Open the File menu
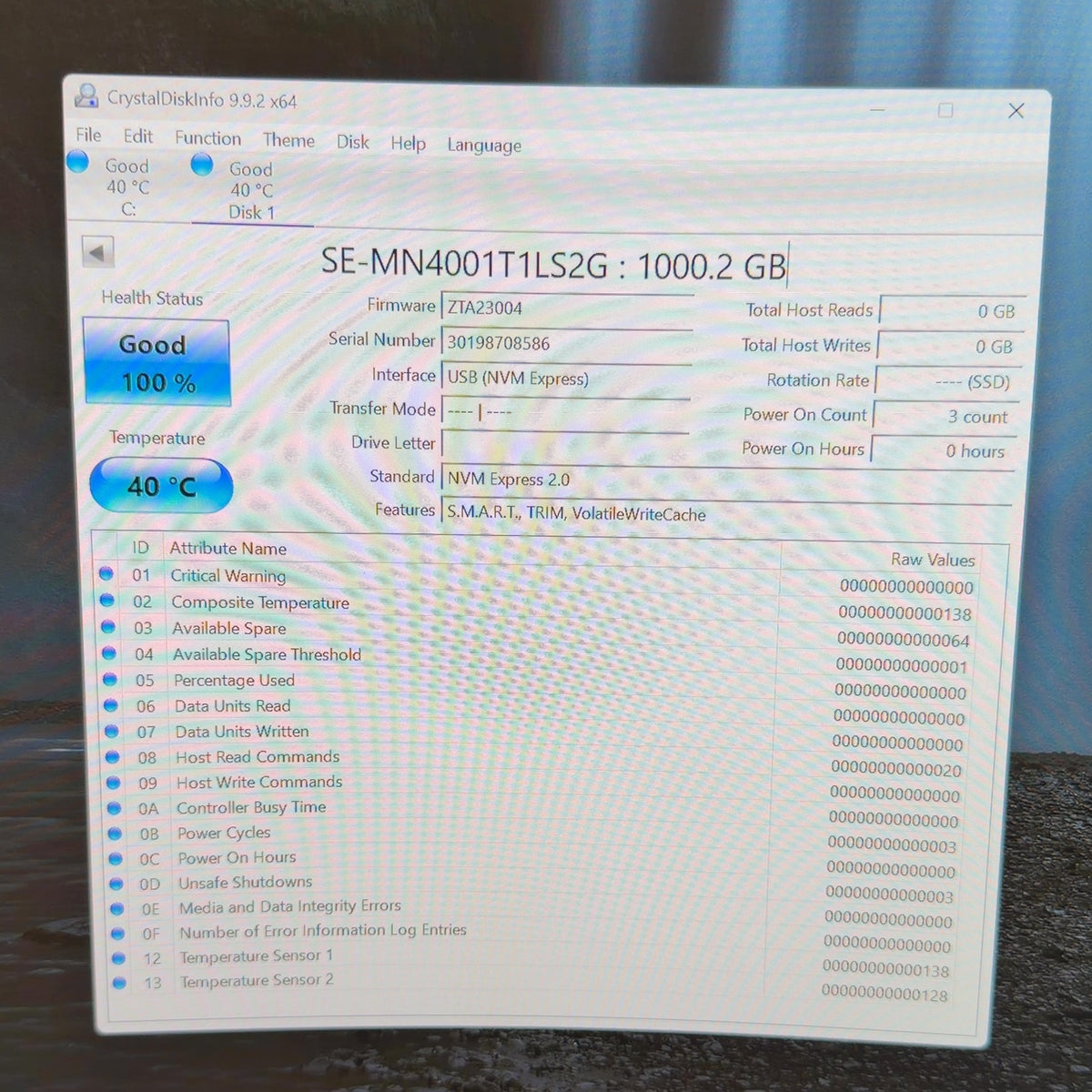The height and width of the screenshot is (1092, 1092). [88, 135]
